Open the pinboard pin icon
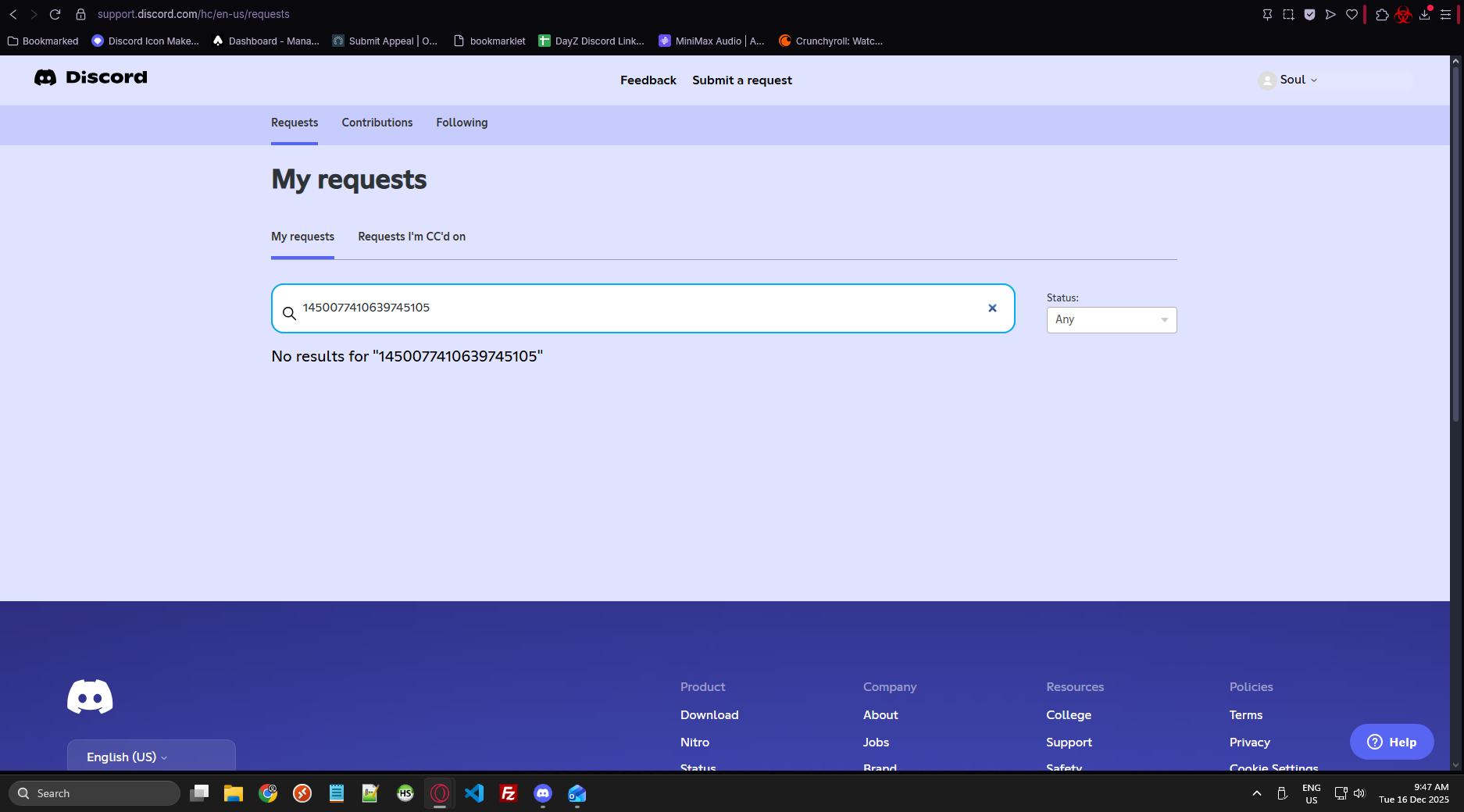 [1267, 14]
